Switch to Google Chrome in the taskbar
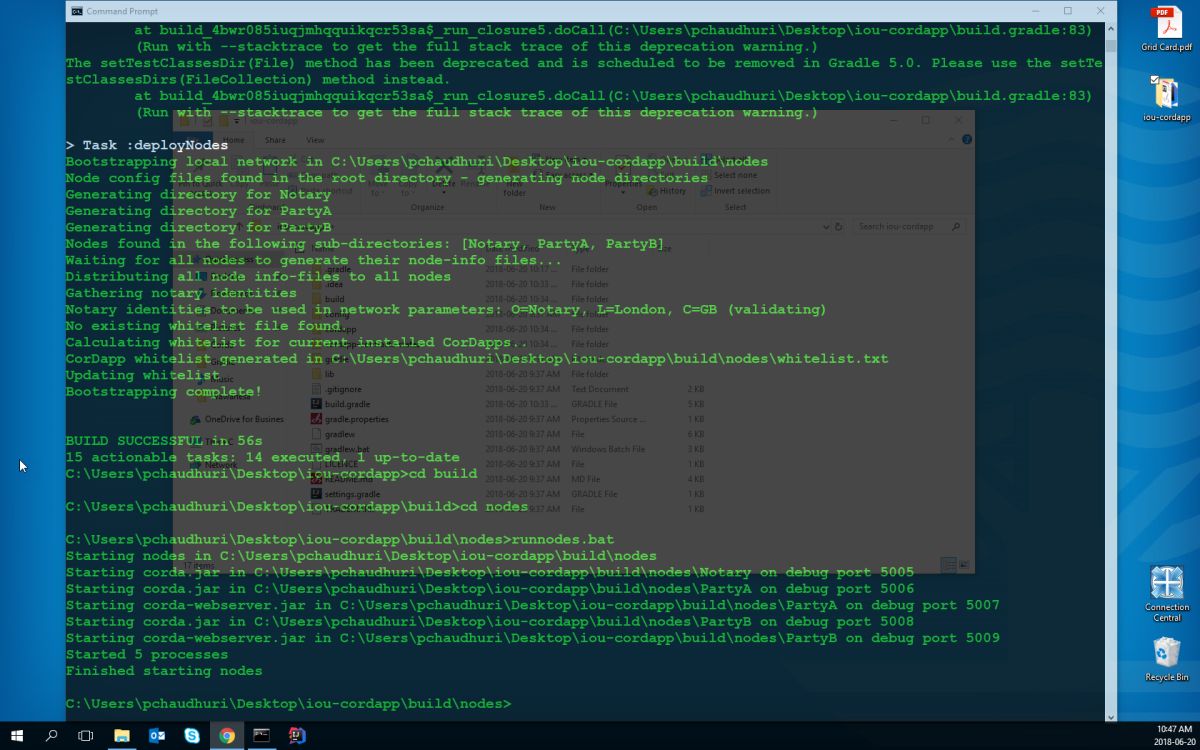The width and height of the screenshot is (1200, 750). pyautogui.click(x=227, y=735)
